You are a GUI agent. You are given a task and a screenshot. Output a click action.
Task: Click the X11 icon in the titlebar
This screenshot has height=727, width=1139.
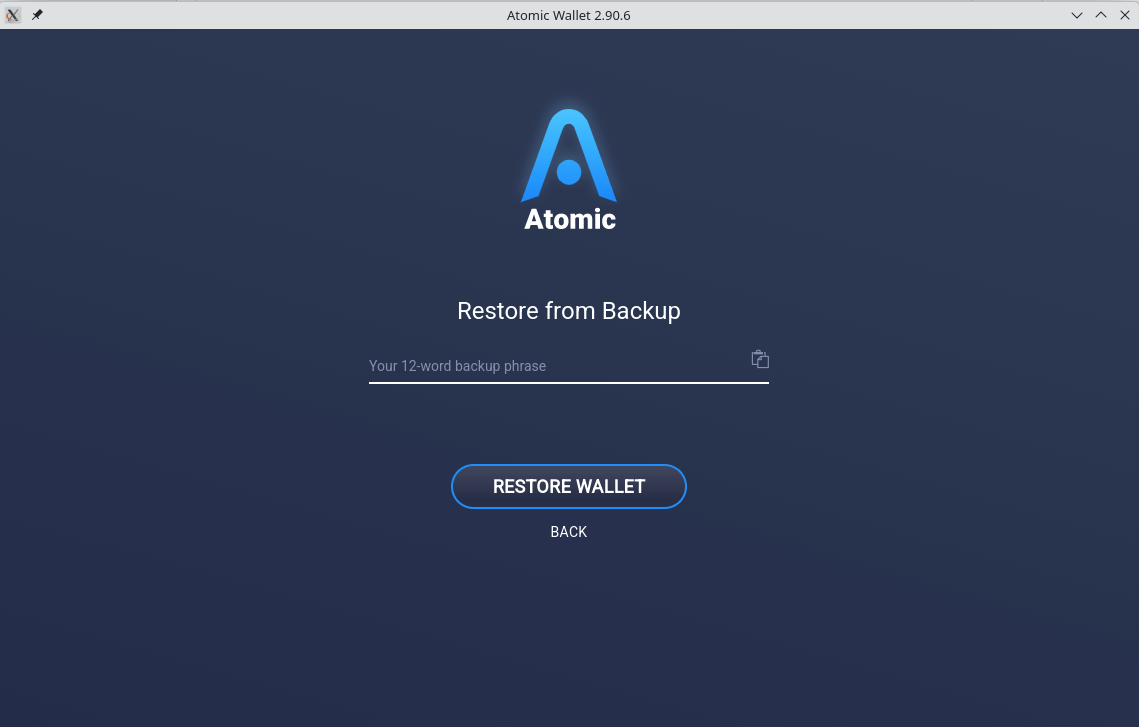point(13,15)
